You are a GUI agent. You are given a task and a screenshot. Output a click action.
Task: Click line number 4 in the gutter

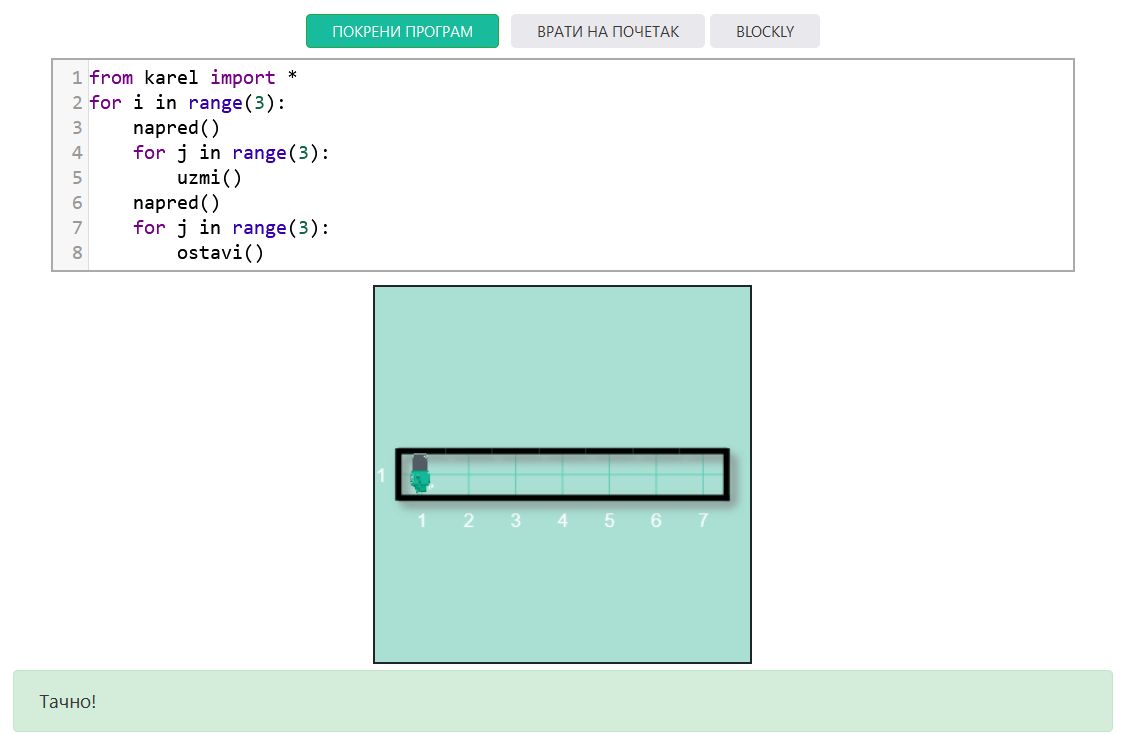[x=77, y=153]
